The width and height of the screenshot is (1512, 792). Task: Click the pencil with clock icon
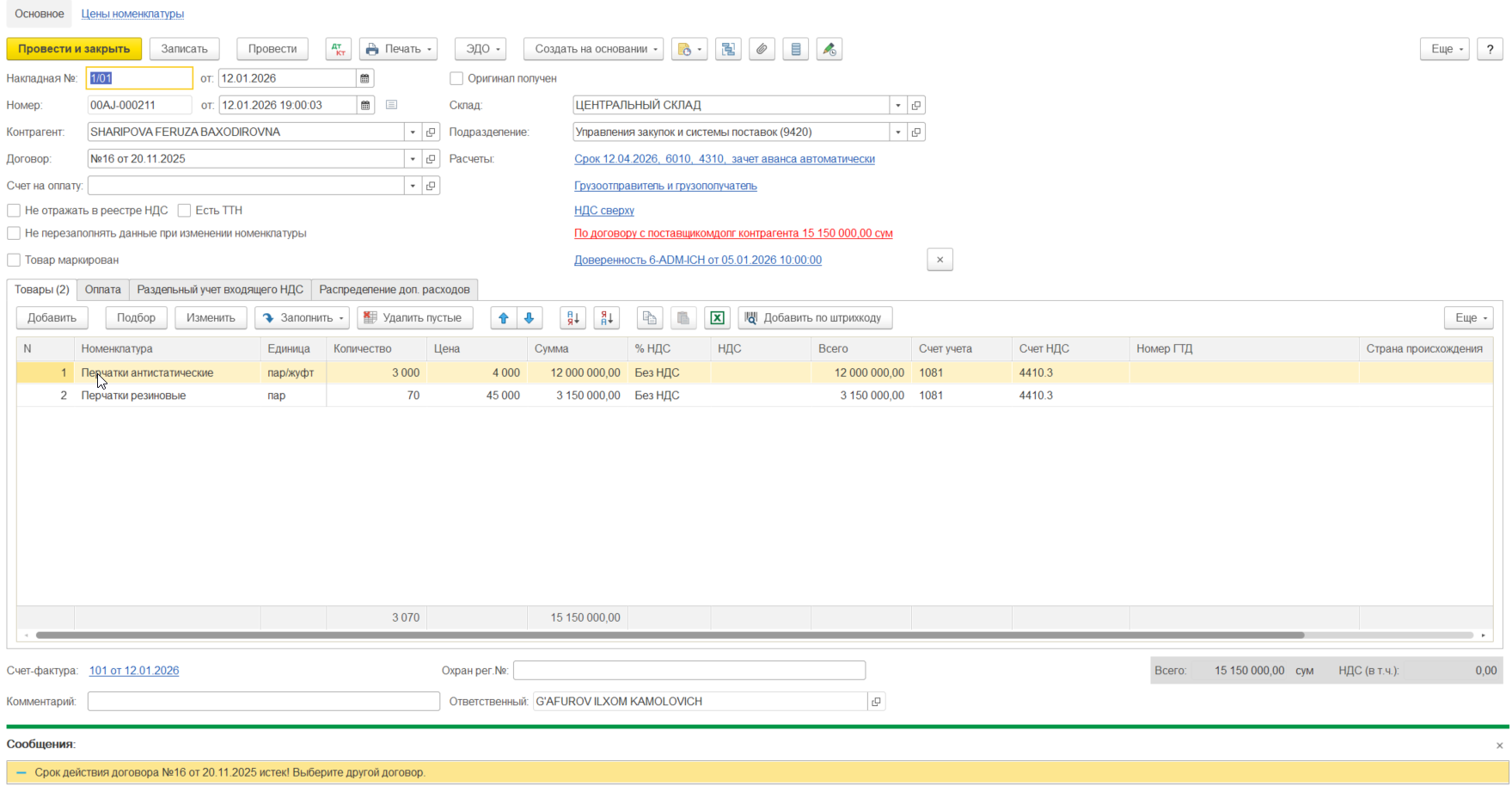(829, 49)
